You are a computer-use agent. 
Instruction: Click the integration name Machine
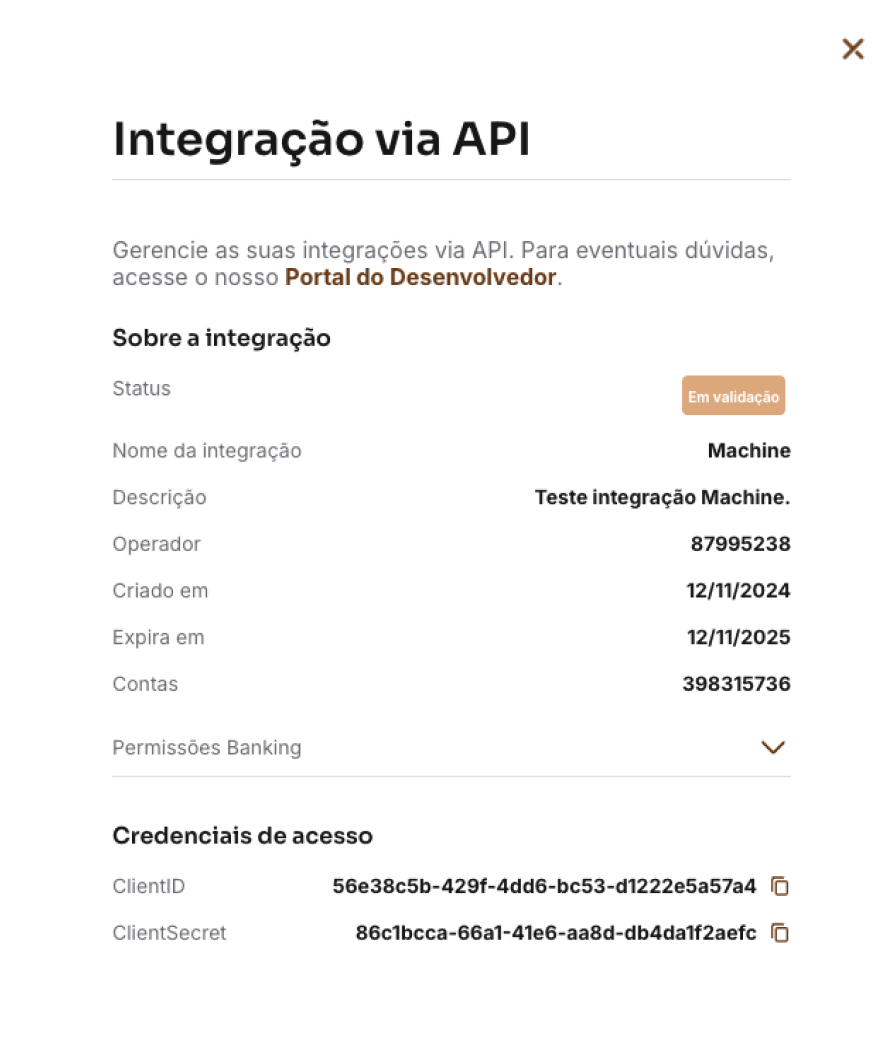tap(749, 451)
